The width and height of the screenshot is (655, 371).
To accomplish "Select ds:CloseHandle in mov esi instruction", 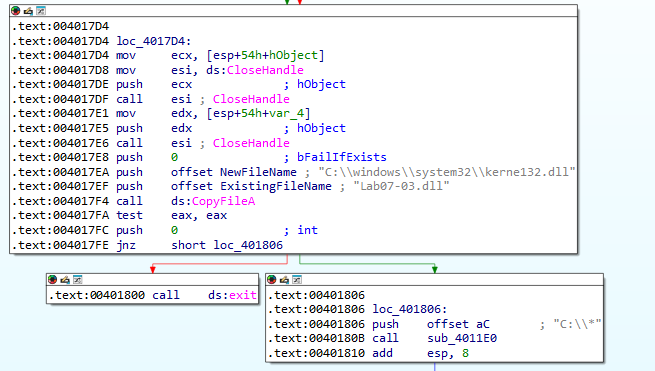I will (x=255, y=70).
